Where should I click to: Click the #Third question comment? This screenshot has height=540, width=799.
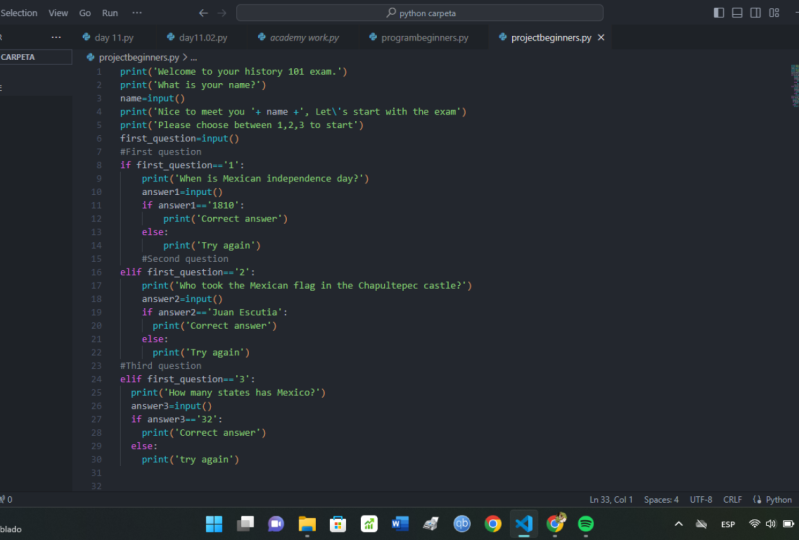coord(161,366)
